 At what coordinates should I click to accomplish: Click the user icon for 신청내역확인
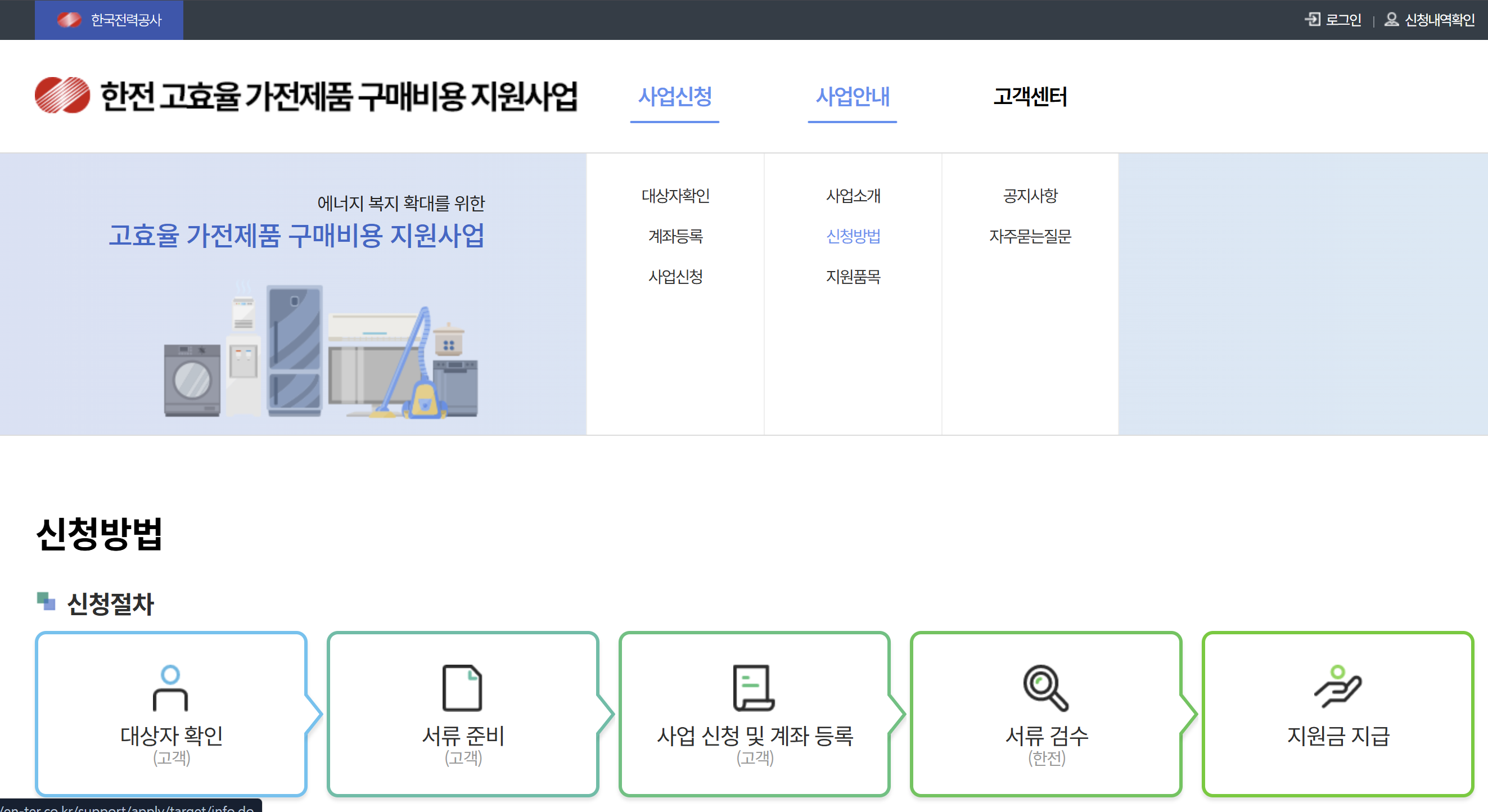pos(1391,20)
